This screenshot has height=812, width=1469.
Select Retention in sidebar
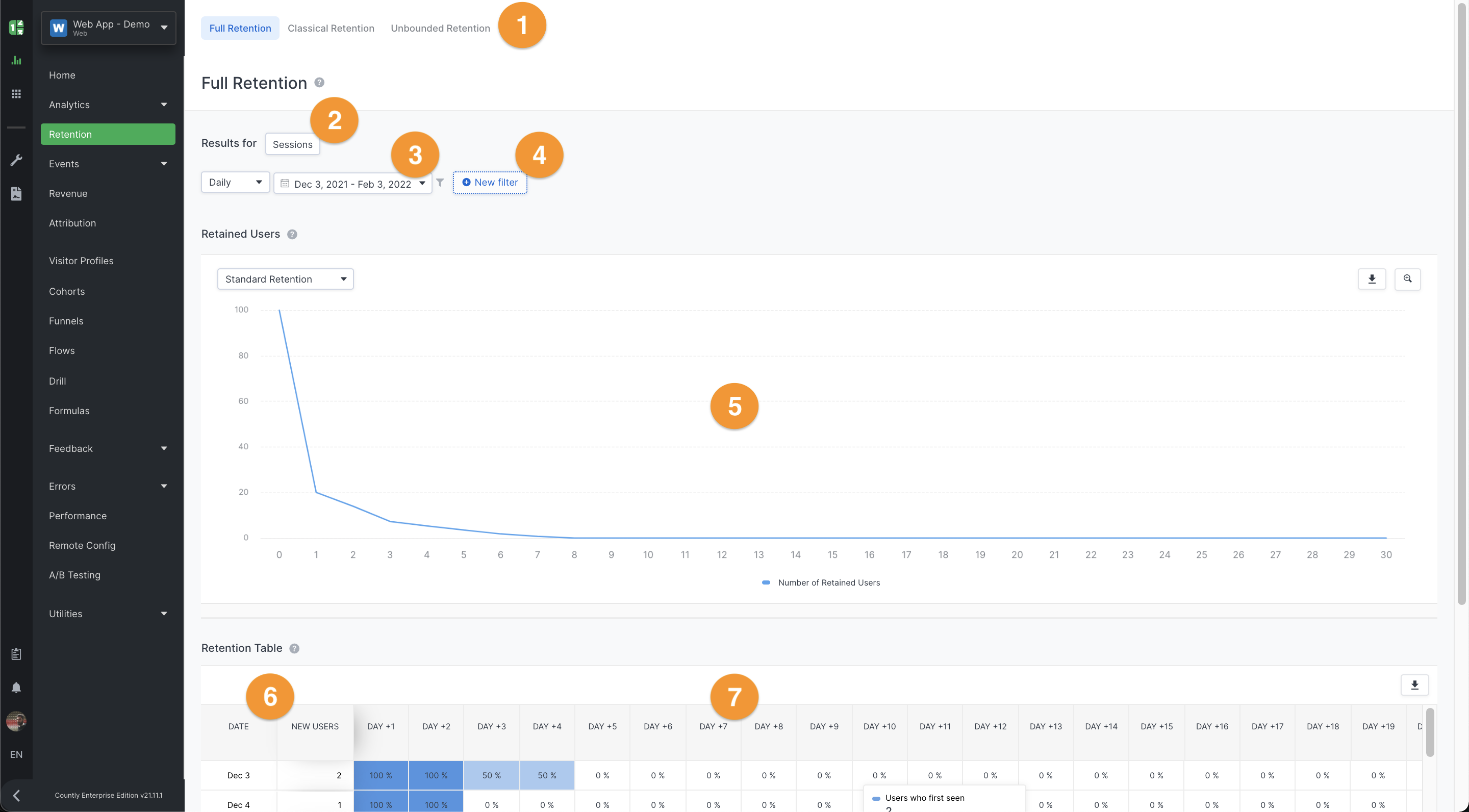[x=108, y=134]
